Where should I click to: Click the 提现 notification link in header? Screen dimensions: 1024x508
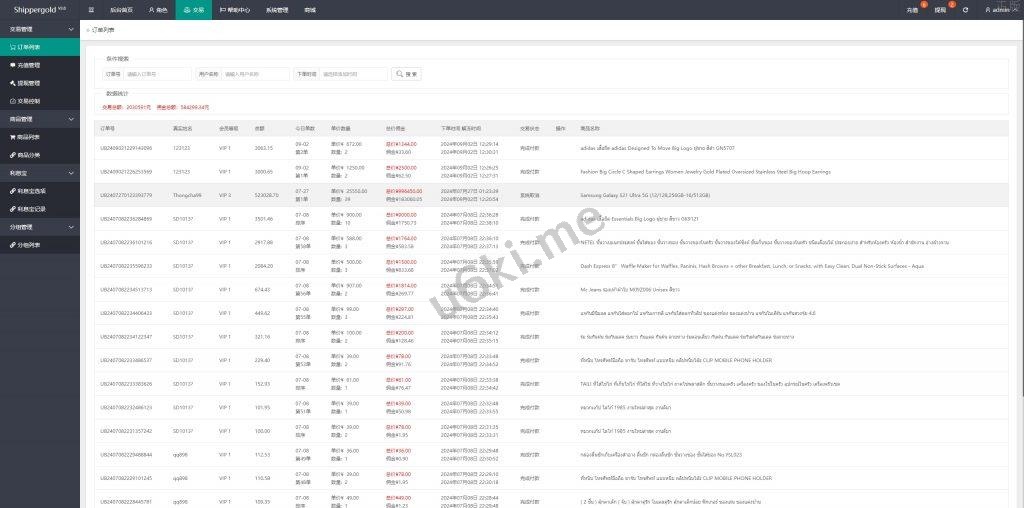coord(940,10)
